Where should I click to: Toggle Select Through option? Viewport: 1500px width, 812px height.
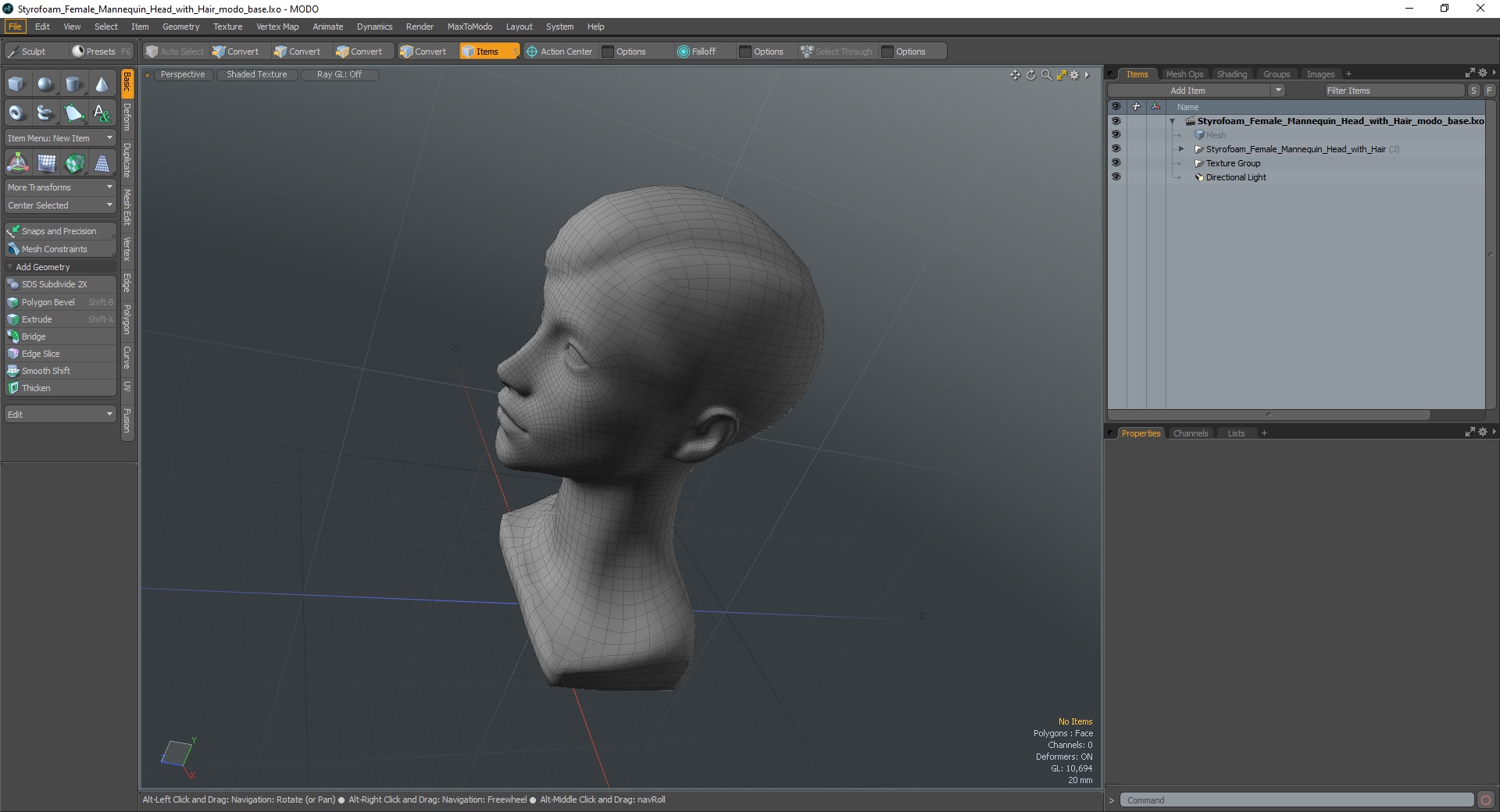pyautogui.click(x=837, y=52)
